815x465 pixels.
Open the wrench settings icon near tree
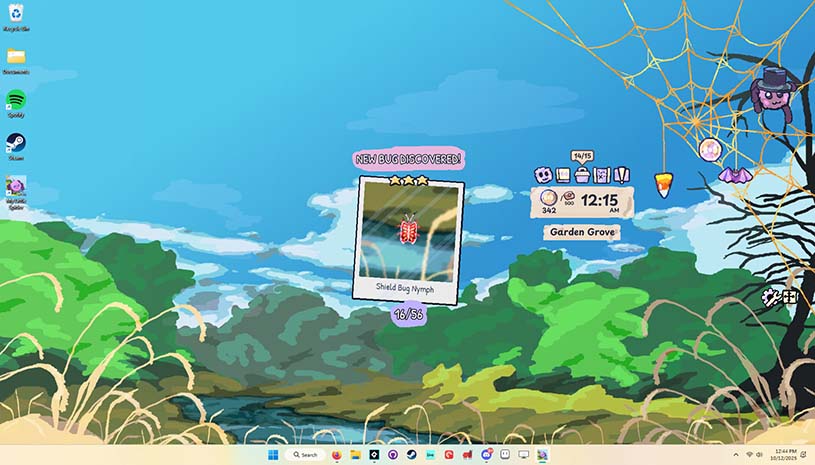[x=771, y=297]
